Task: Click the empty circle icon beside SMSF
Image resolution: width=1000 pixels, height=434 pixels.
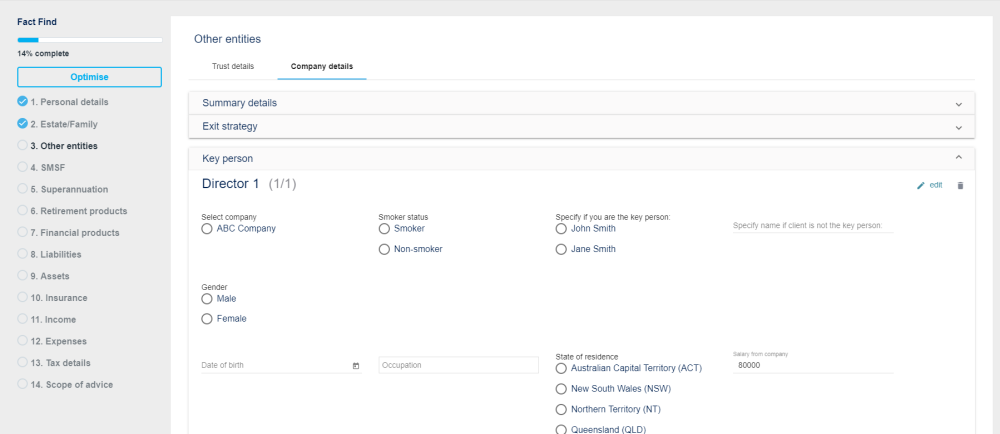Action: pos(22,167)
